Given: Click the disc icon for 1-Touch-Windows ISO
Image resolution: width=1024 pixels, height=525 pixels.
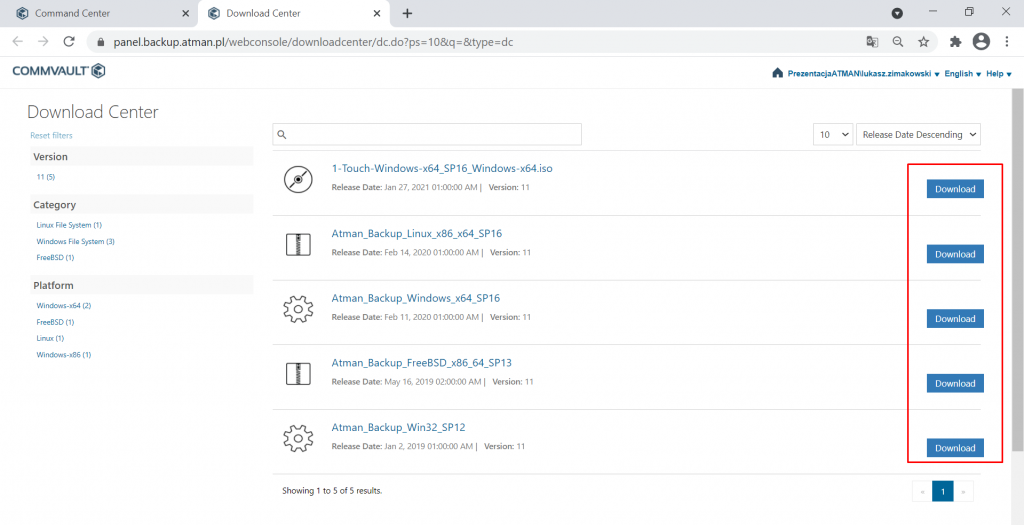Looking at the screenshot, I should tap(298, 179).
